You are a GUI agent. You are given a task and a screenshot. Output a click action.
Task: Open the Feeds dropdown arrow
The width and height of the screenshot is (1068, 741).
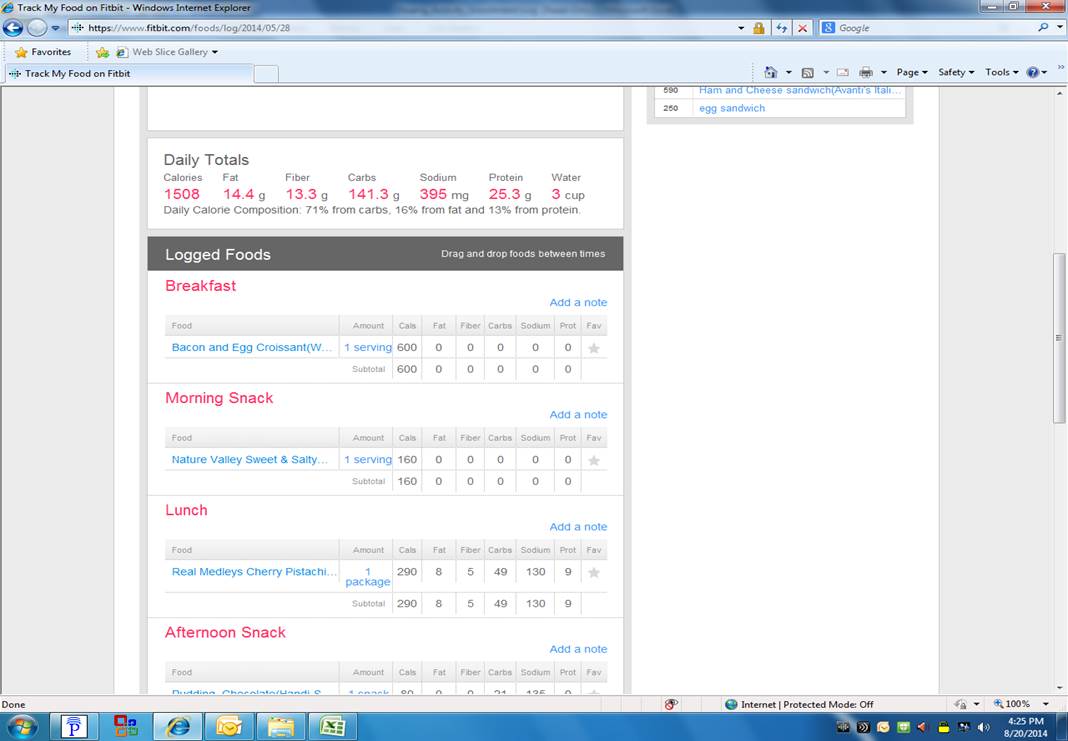826,72
